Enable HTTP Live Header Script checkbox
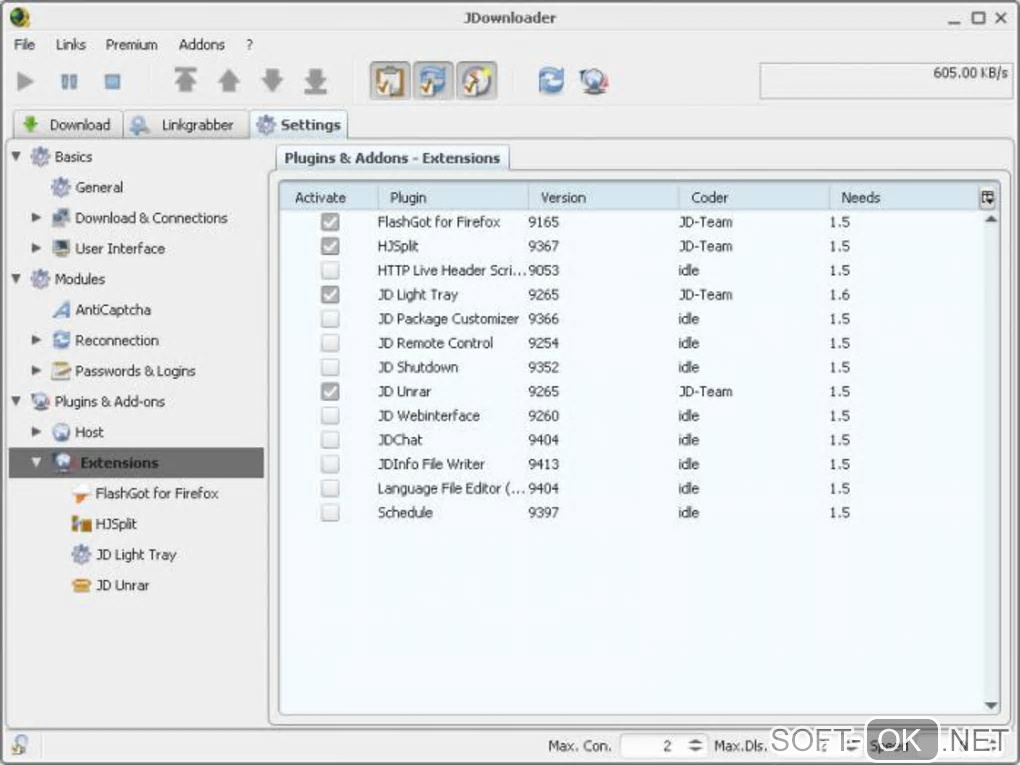The height and width of the screenshot is (765, 1020). tap(330, 270)
